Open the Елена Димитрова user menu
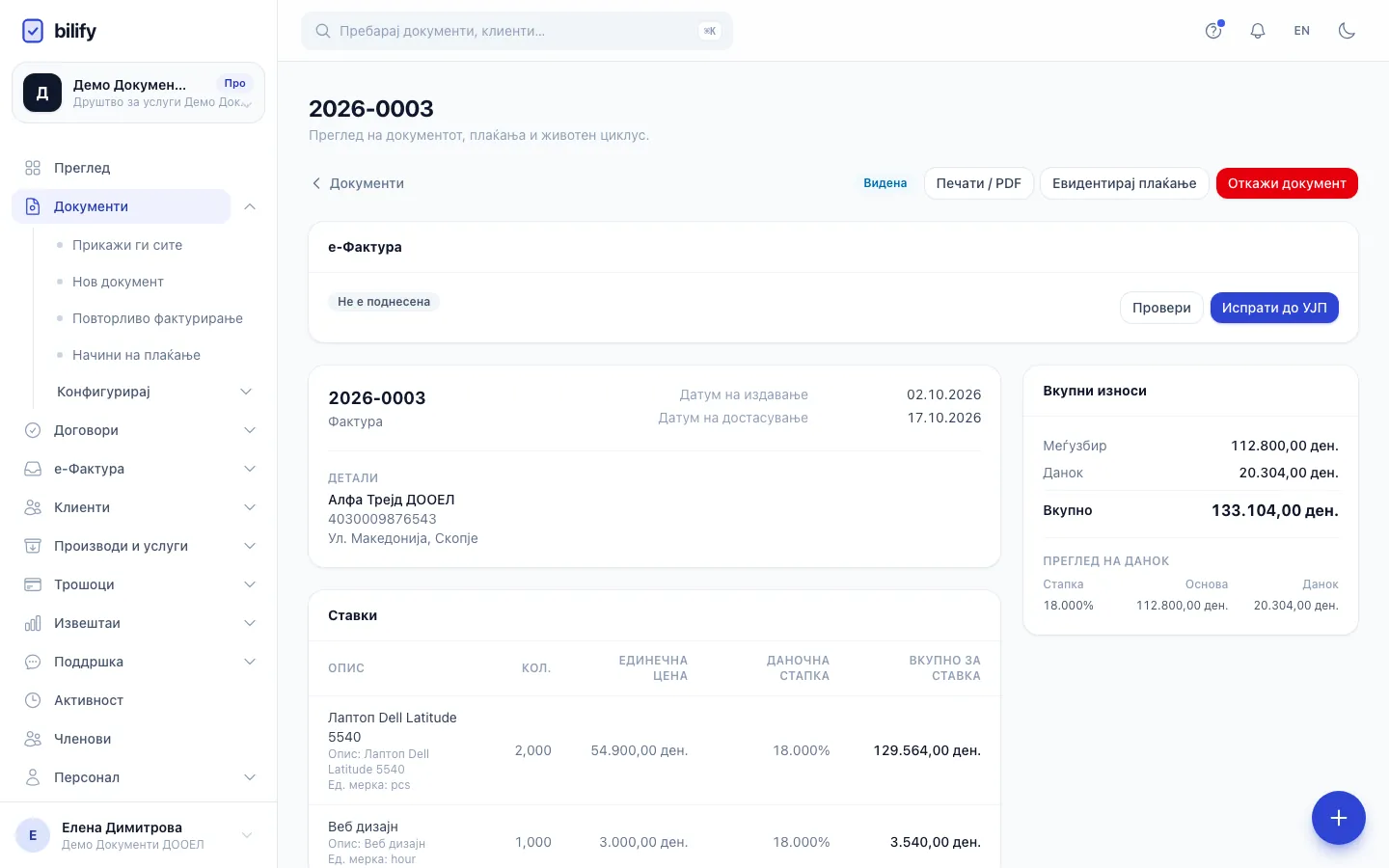 138,835
